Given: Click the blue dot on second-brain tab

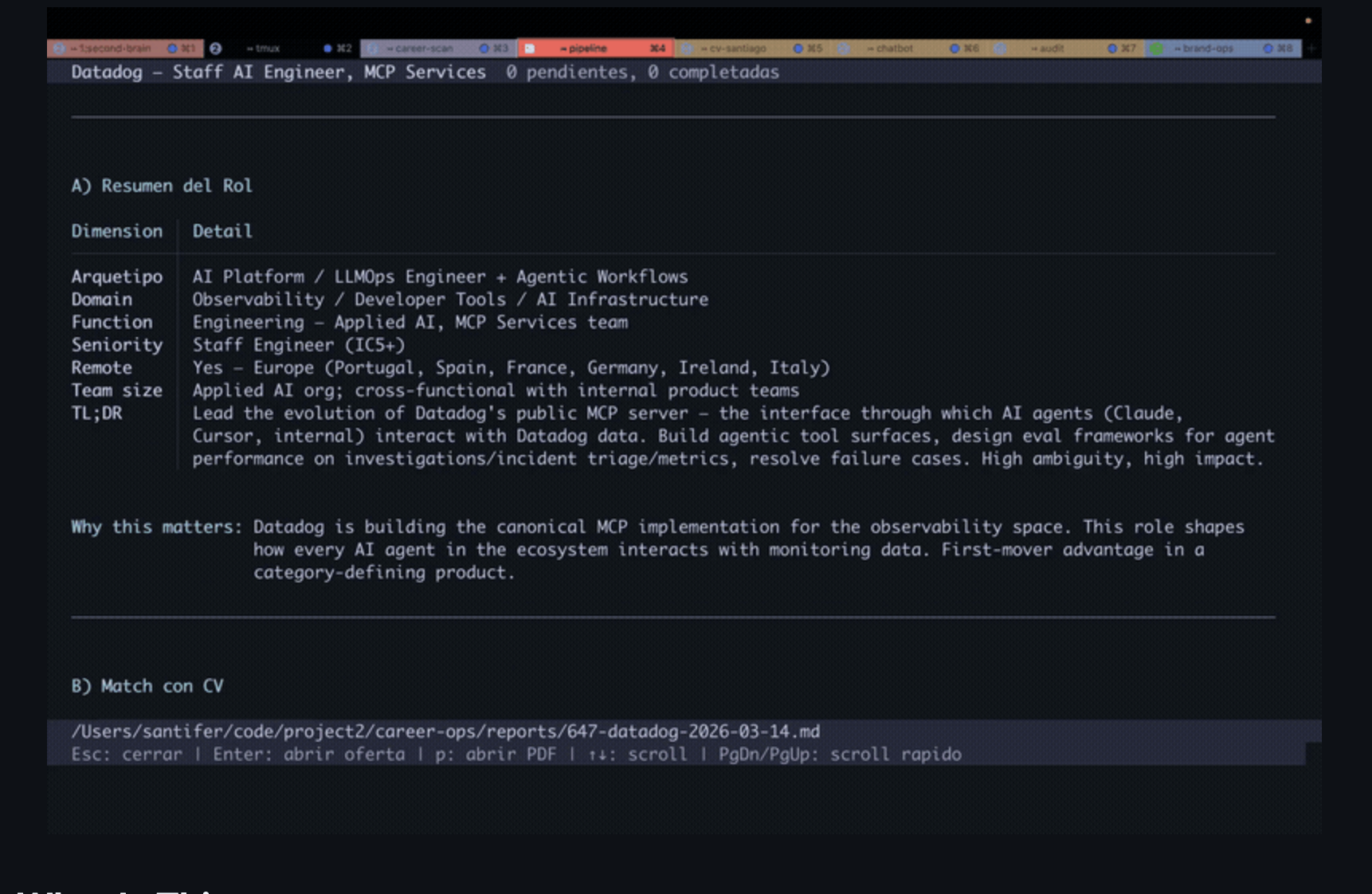Looking at the screenshot, I should (x=171, y=49).
